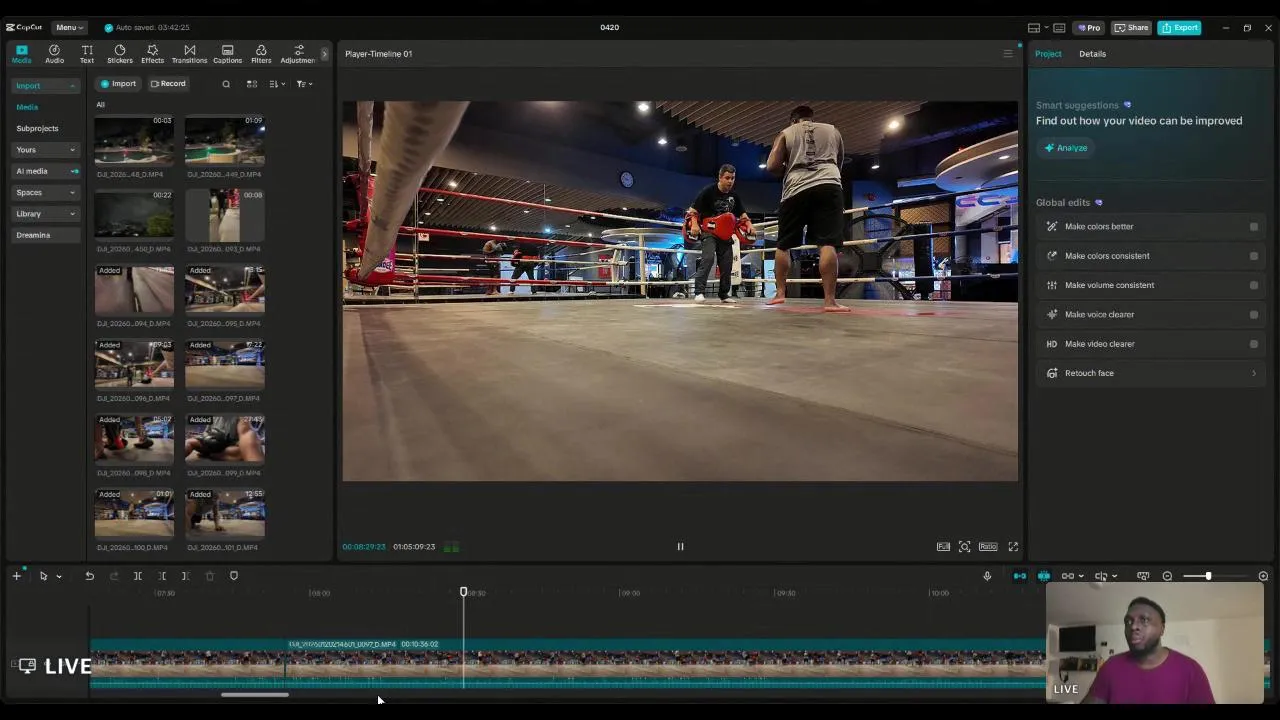Open the layout switcher icon in title bar
1280x720 pixels.
1034,28
